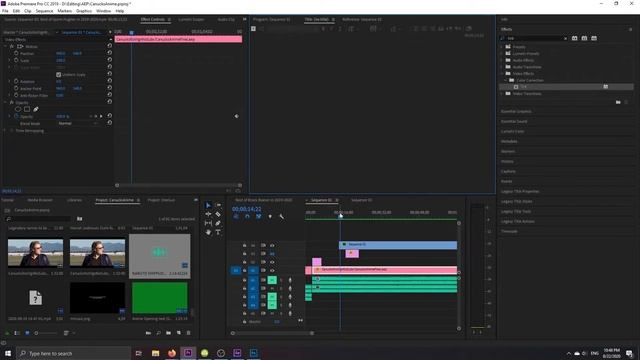The image size is (640, 360).
Task: Click the free draw bezier pen mask icon
Action: tap(36, 109)
